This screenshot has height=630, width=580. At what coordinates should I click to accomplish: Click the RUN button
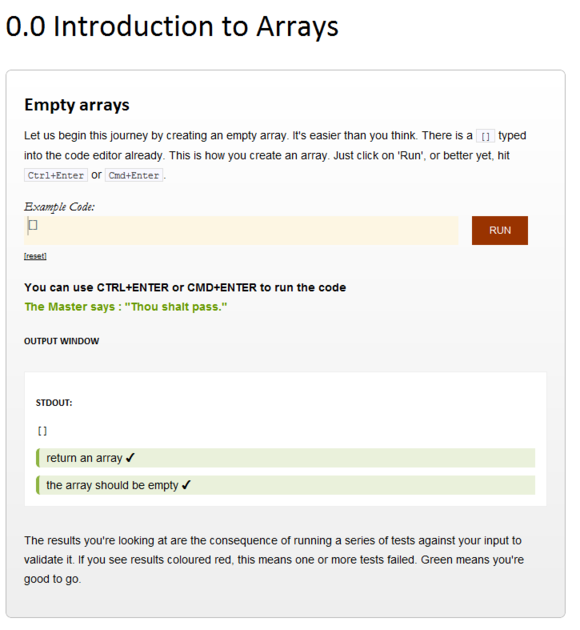(500, 230)
